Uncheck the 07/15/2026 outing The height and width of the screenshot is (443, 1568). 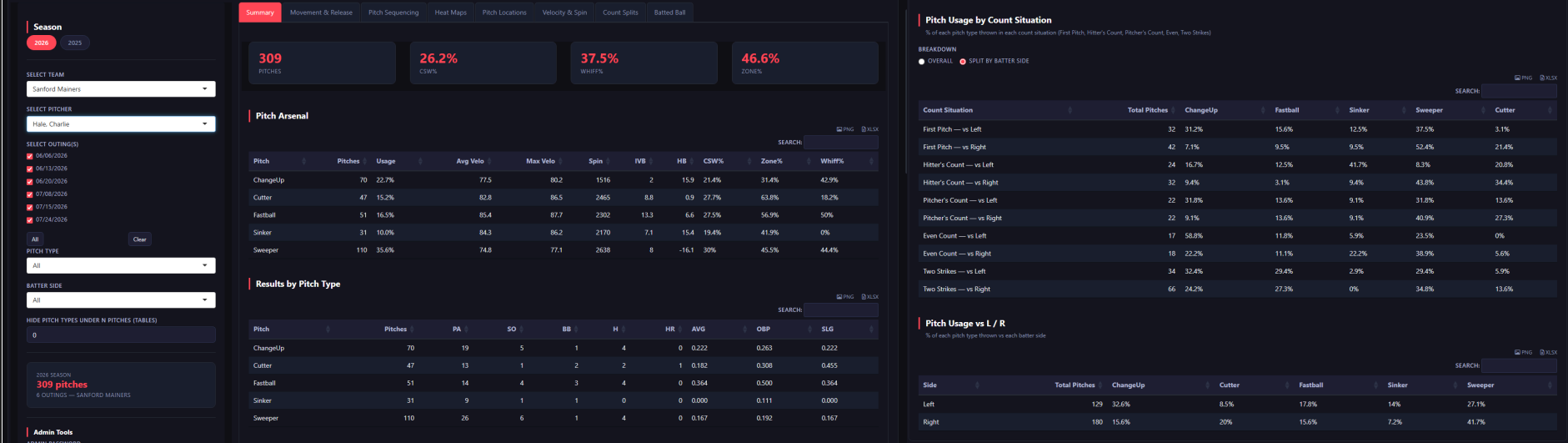click(30, 207)
